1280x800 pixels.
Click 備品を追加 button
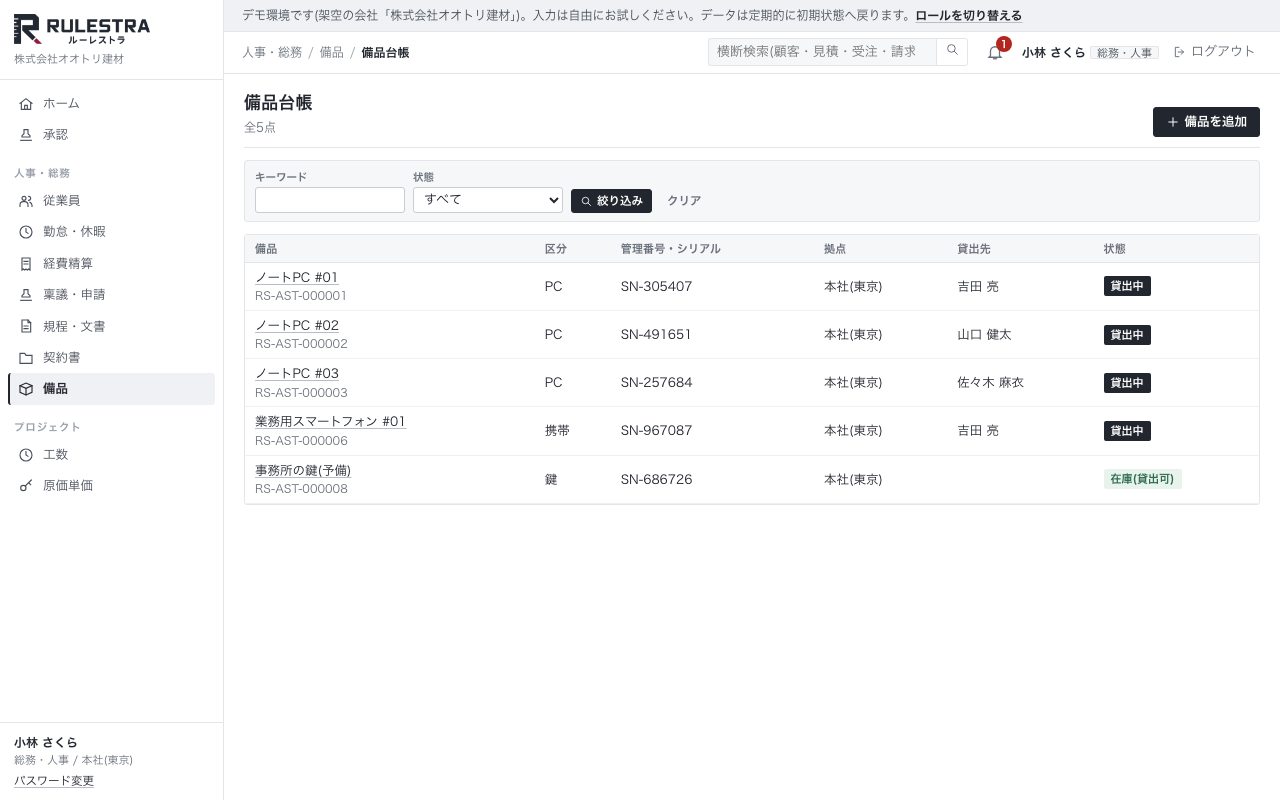point(1206,122)
